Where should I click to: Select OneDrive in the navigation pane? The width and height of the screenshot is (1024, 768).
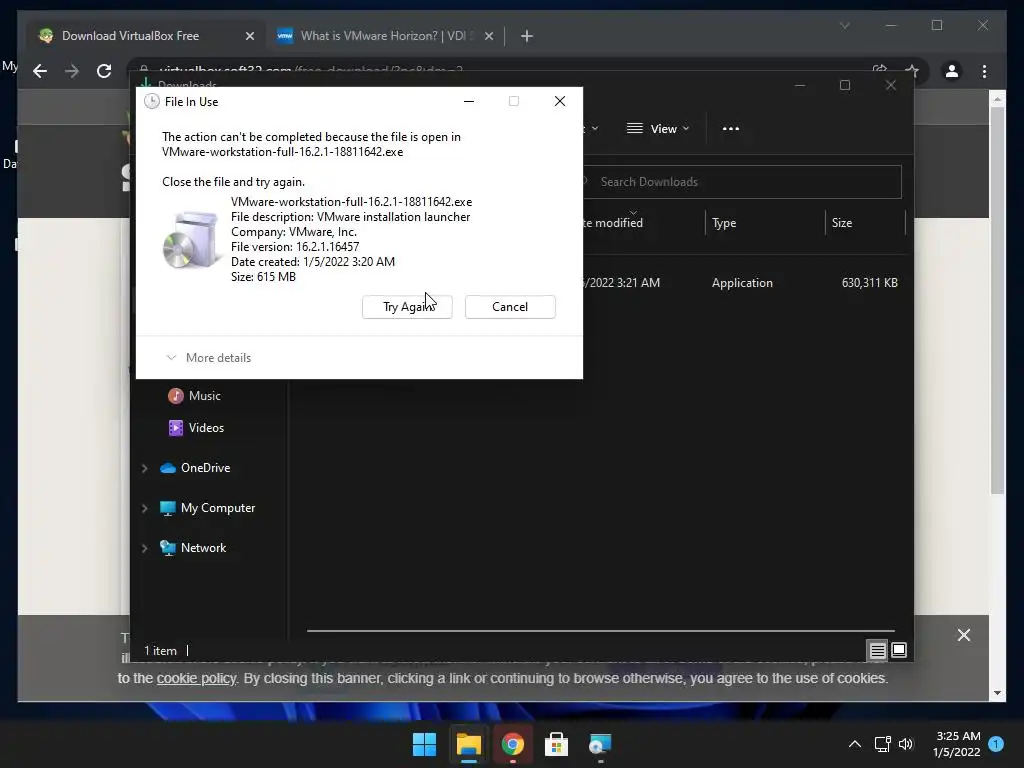(206, 468)
